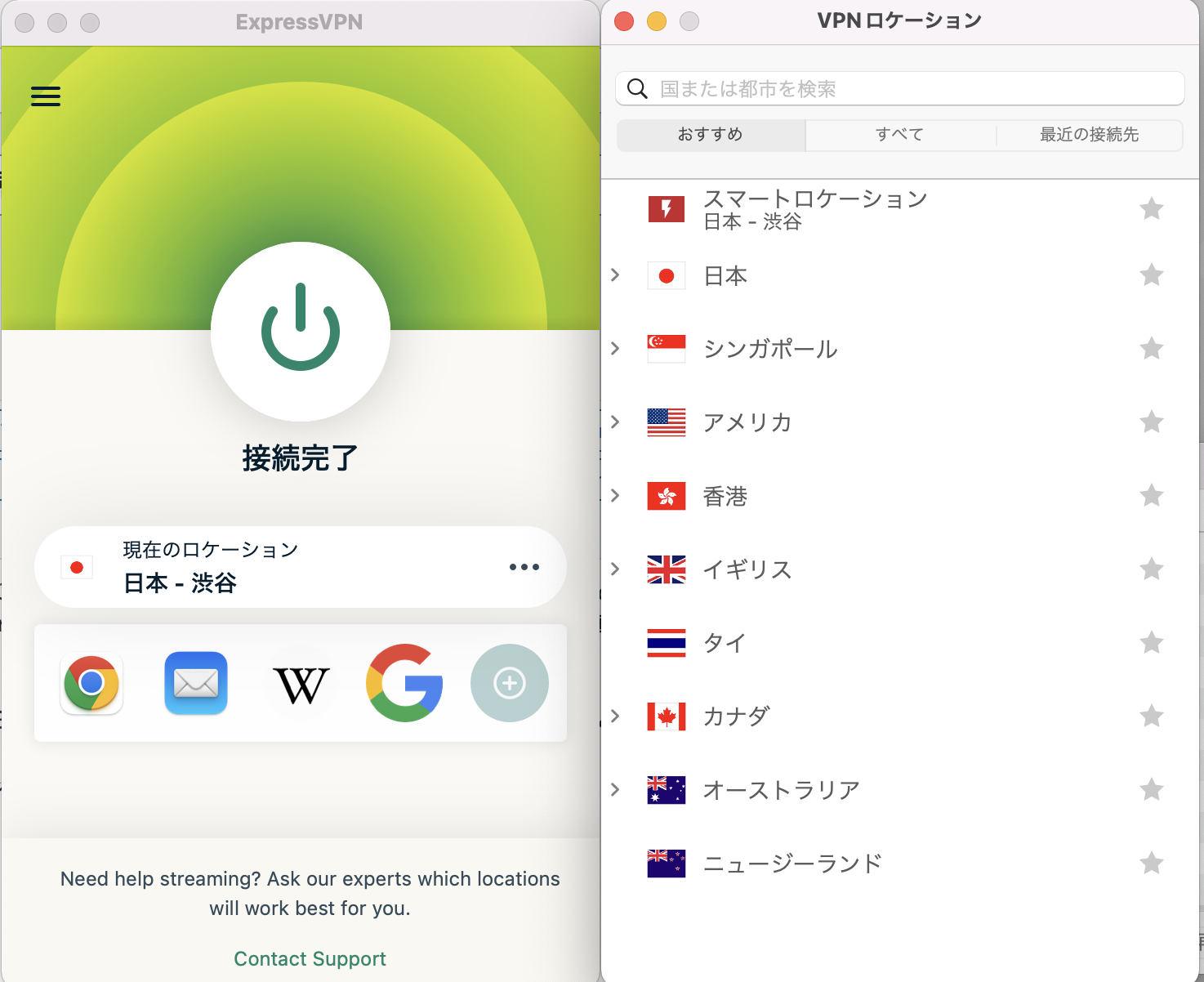The image size is (1204, 982).
Task: Expand the オーストラリア location list
Action: click(x=616, y=790)
